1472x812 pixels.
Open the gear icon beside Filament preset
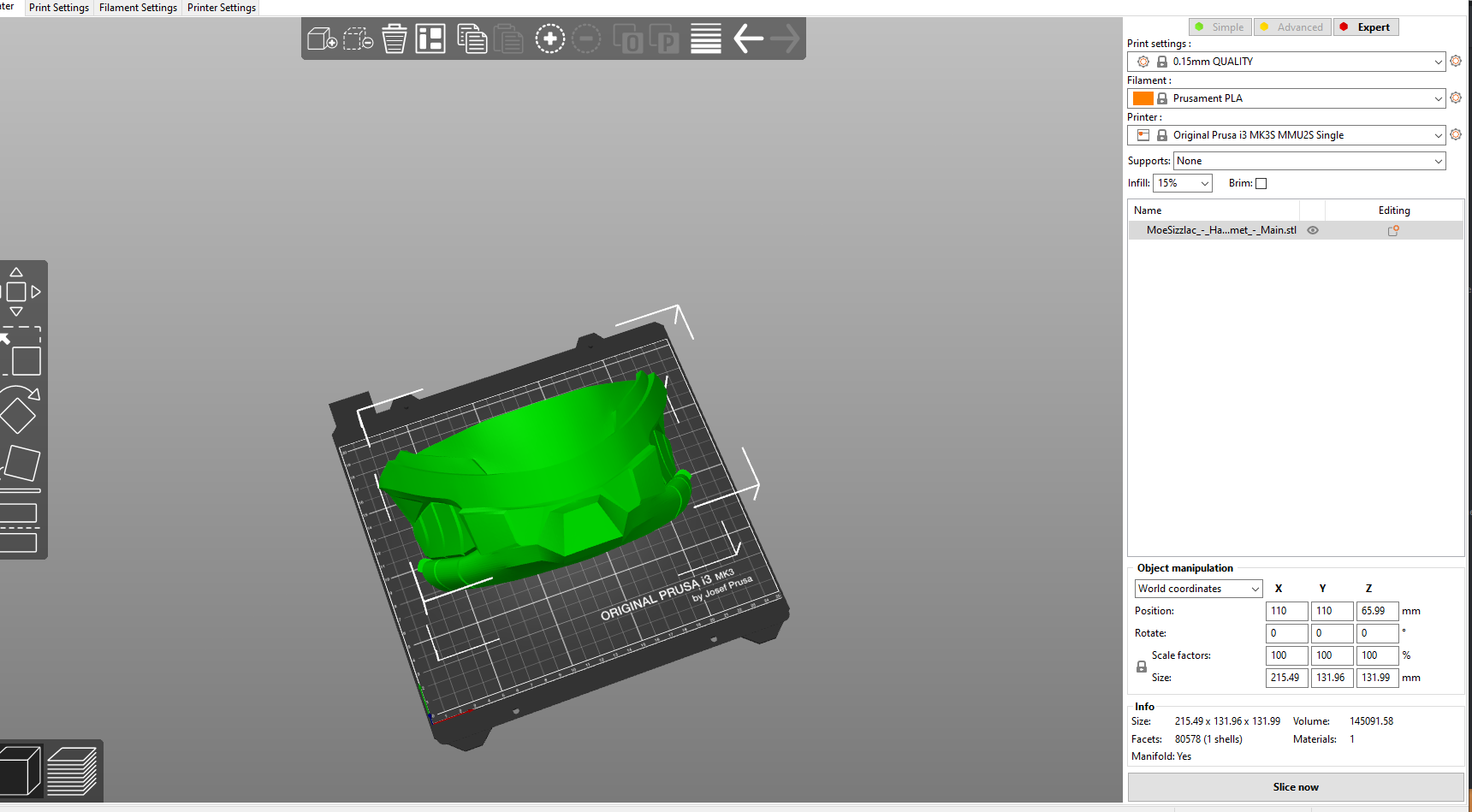pyautogui.click(x=1456, y=98)
